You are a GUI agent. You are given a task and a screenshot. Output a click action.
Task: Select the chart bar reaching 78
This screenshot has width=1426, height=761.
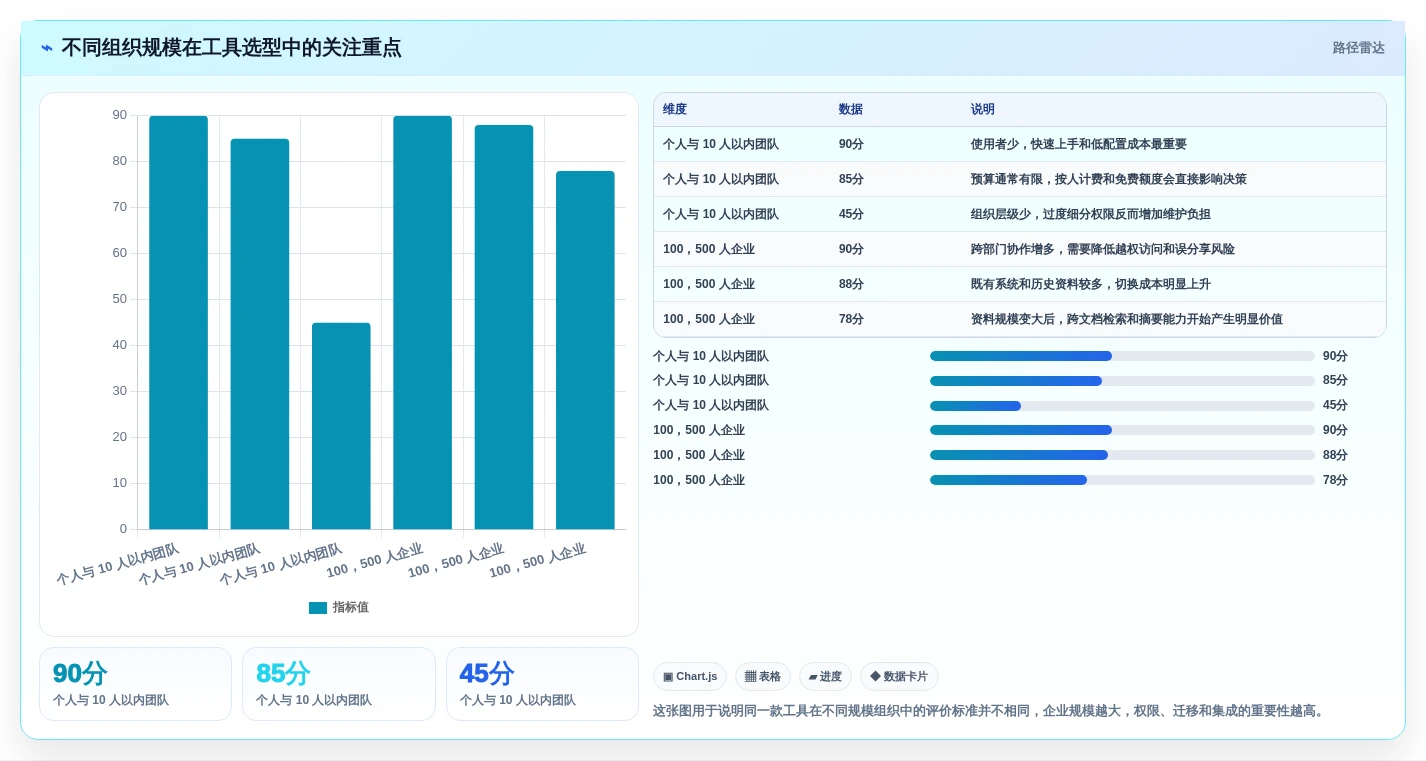(x=585, y=350)
